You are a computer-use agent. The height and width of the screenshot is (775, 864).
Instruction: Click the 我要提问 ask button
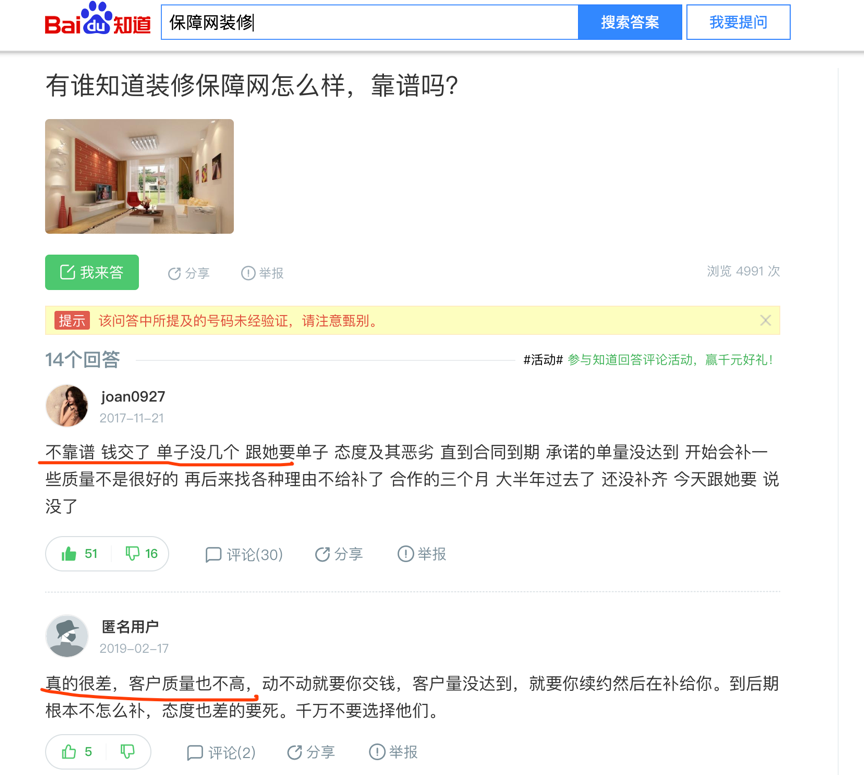point(738,22)
